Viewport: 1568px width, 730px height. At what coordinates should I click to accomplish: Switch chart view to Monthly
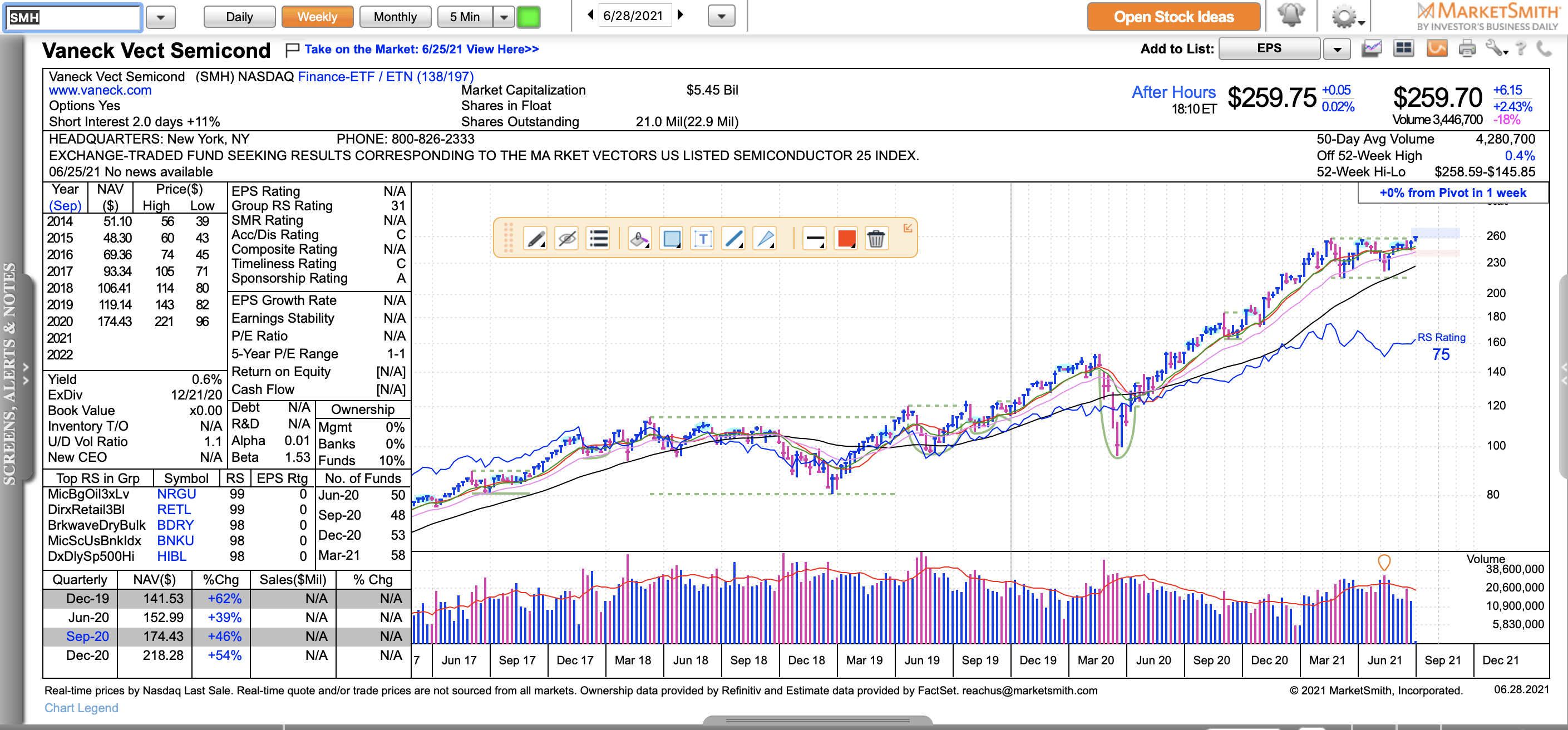coord(395,17)
